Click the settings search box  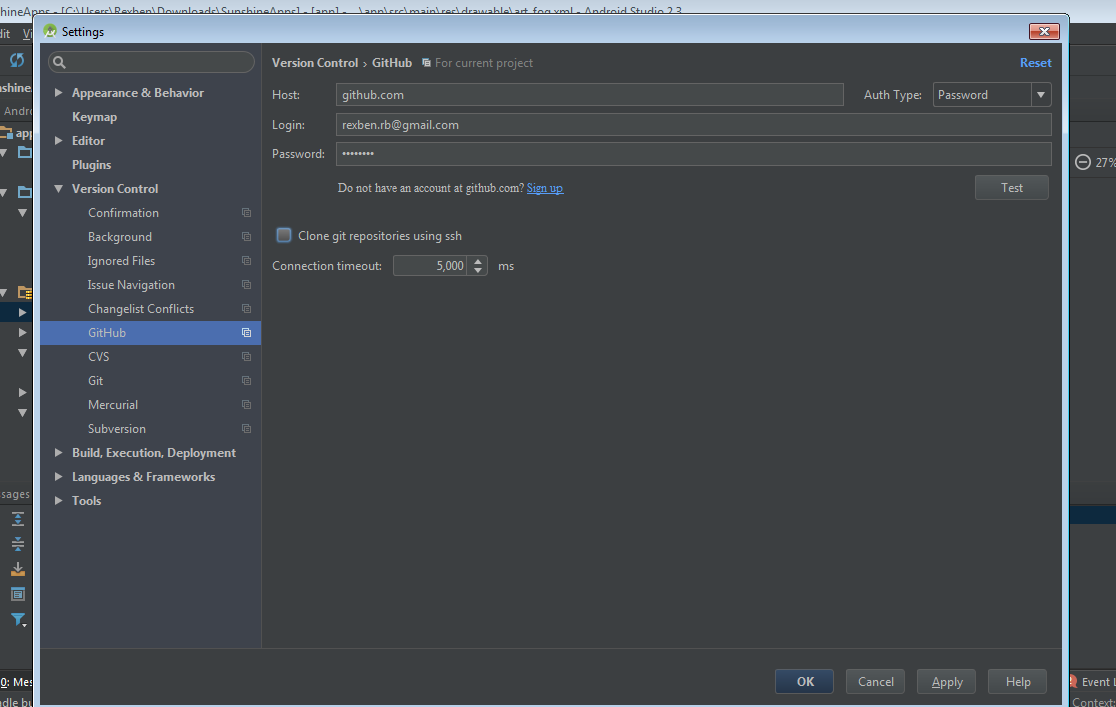[x=151, y=62]
